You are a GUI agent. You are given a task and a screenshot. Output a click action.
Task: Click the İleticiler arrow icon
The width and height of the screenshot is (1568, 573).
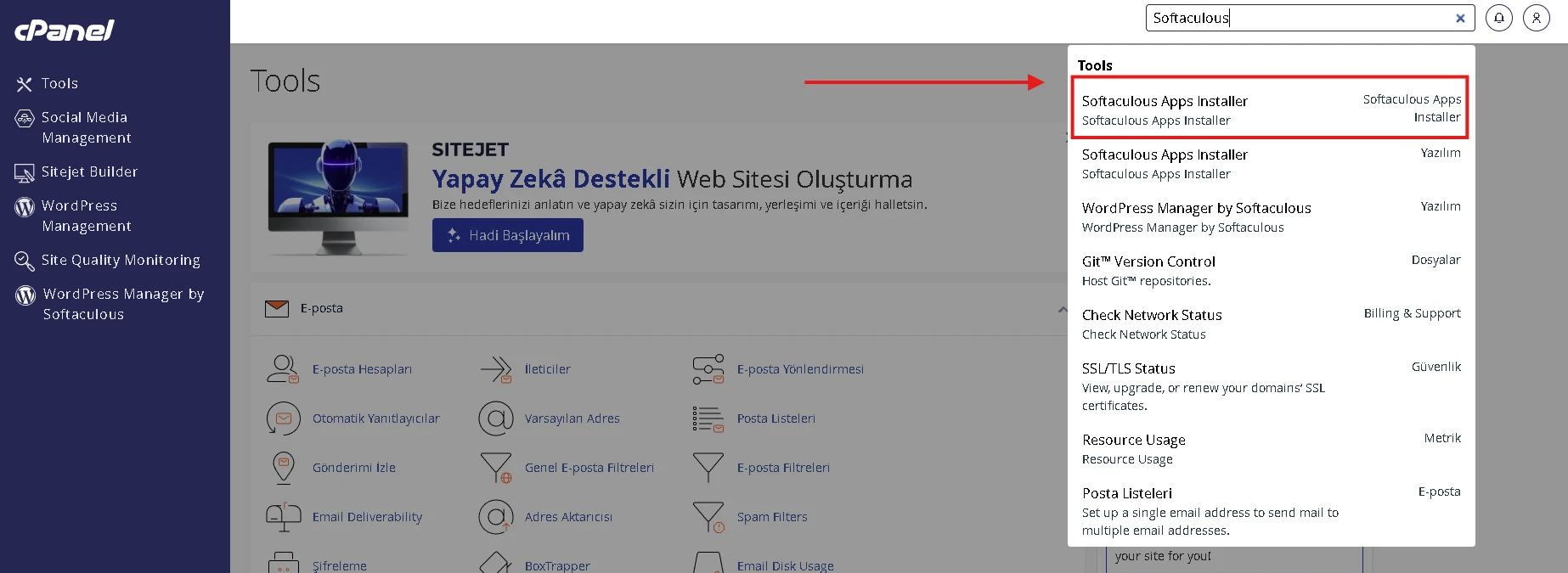click(x=496, y=369)
